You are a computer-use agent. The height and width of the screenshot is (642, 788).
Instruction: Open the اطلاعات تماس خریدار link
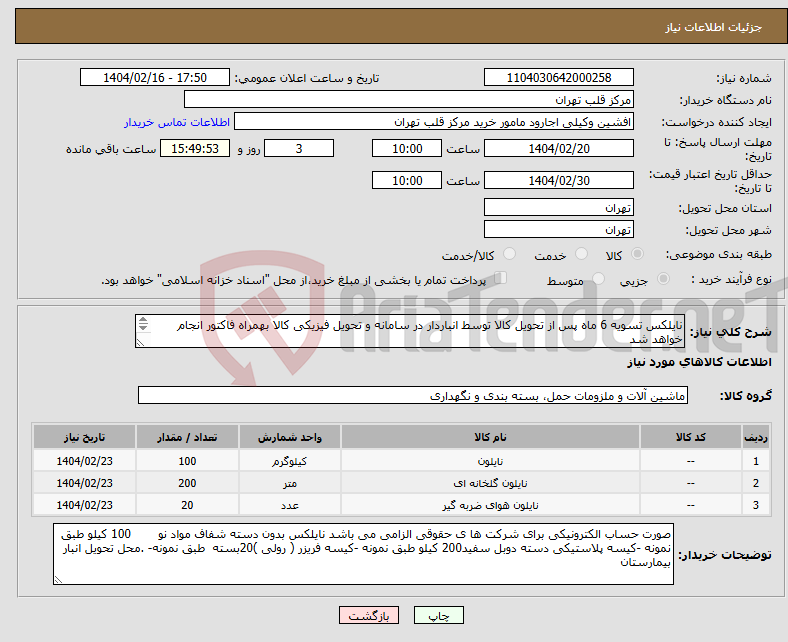pos(177,122)
